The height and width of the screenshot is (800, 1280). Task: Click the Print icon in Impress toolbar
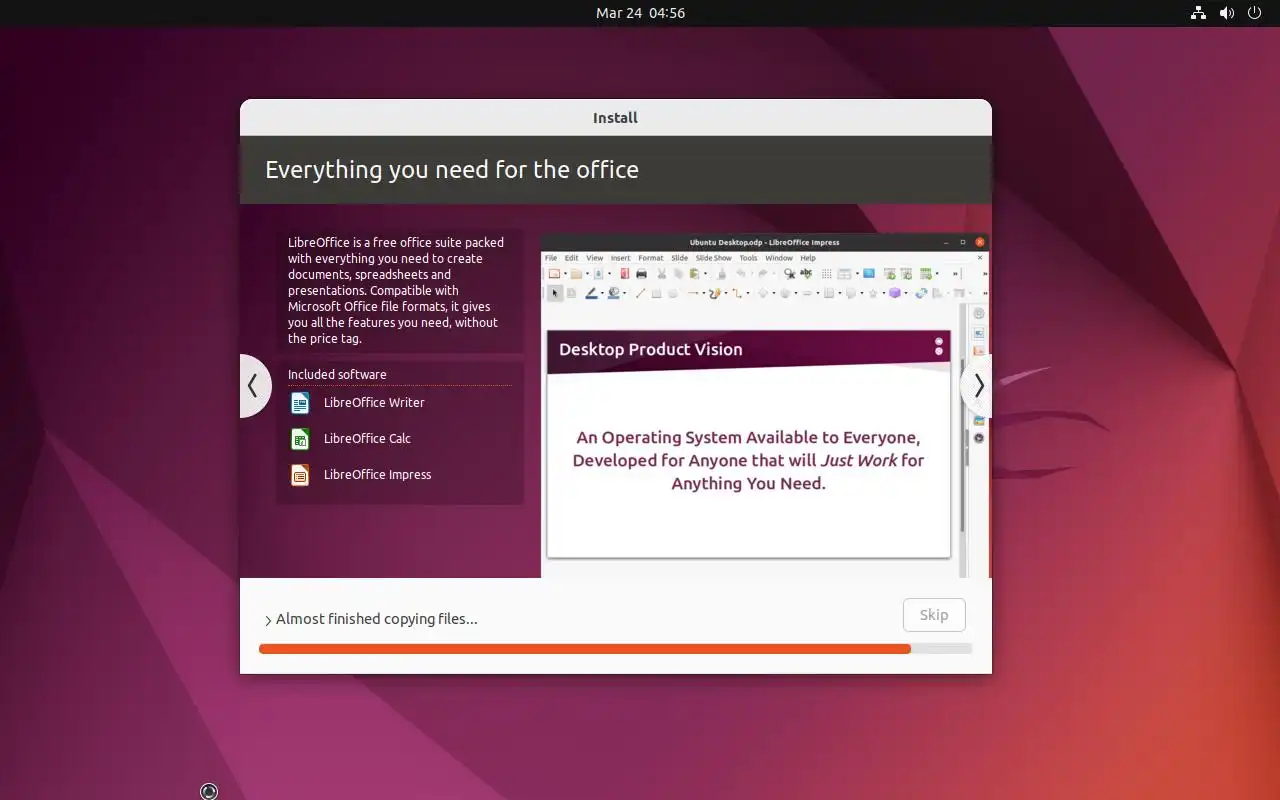click(641, 274)
